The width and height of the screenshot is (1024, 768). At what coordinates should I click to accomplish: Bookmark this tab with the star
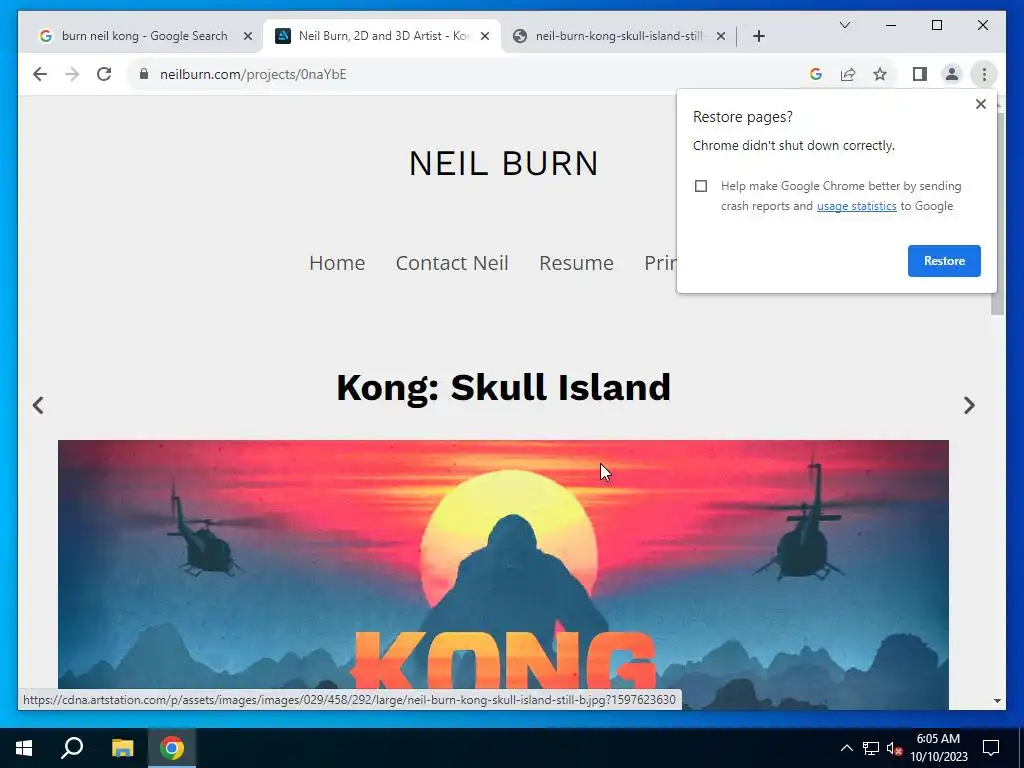[880, 74]
